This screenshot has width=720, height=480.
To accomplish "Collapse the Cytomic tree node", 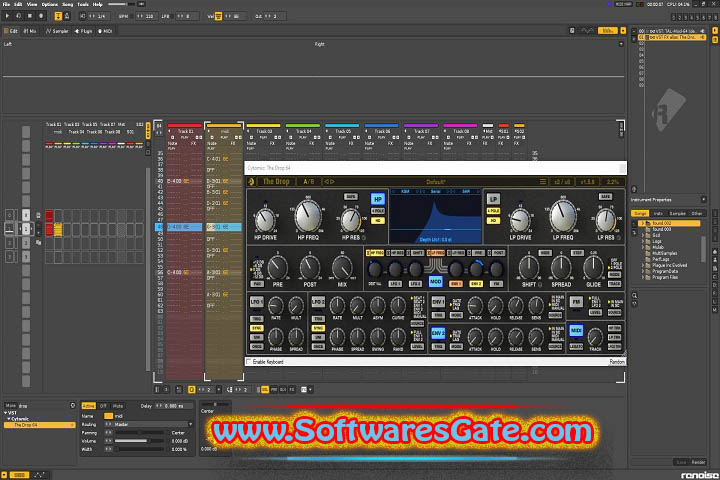I will click(9, 419).
